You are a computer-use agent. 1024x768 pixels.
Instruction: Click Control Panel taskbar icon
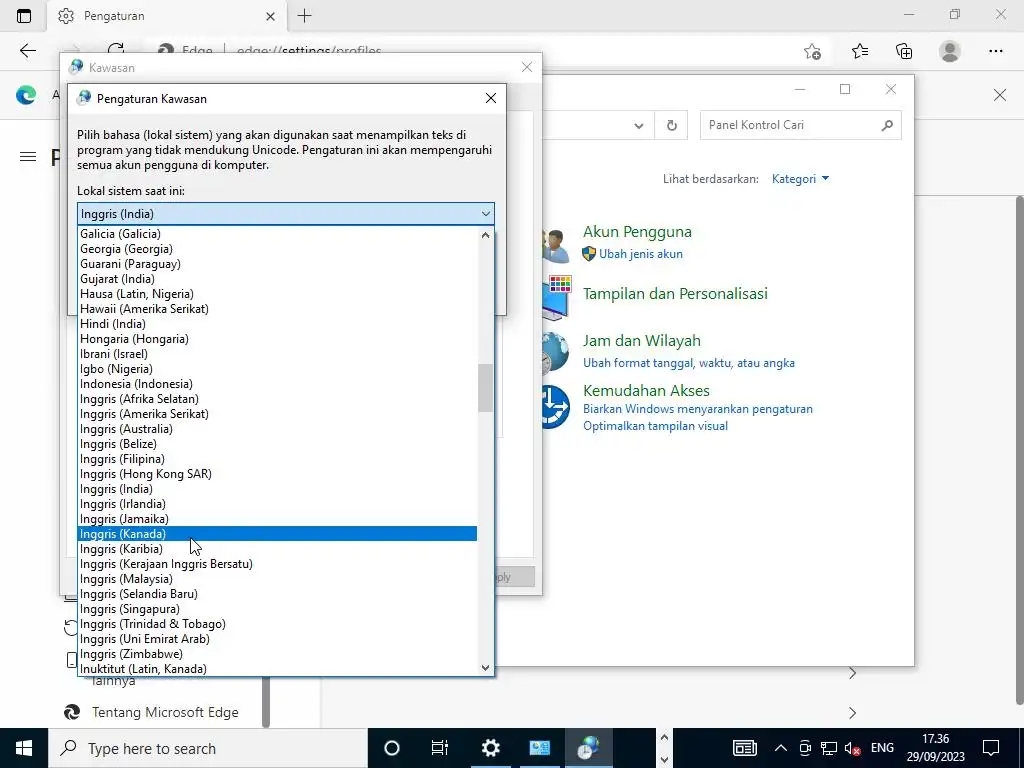539,748
